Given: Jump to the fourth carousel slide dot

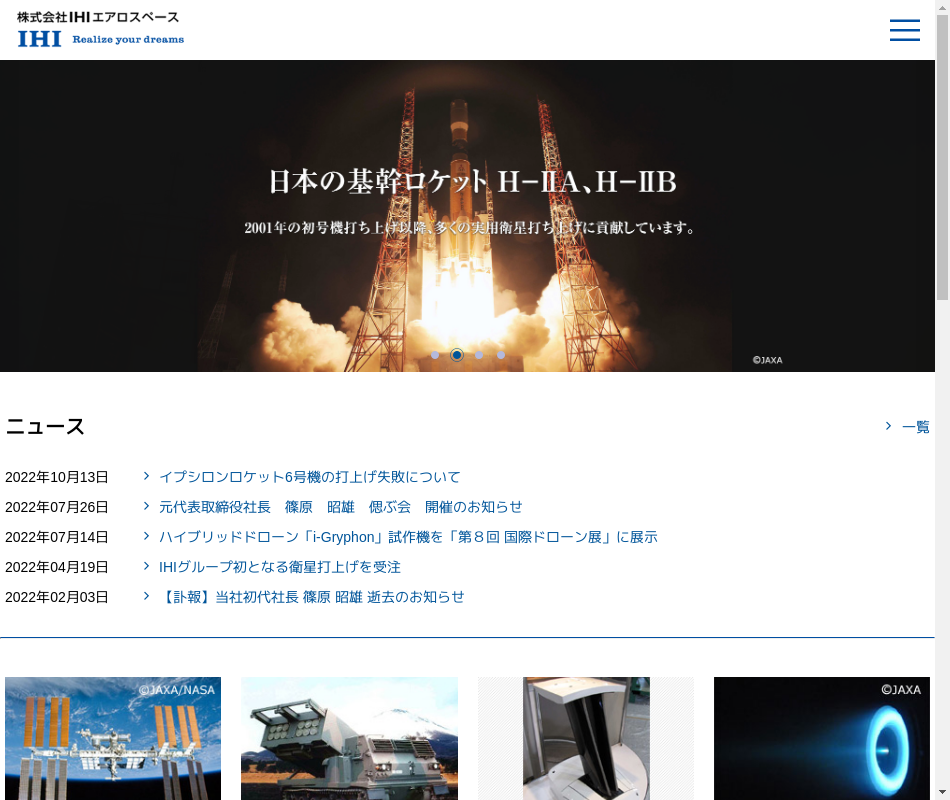Looking at the screenshot, I should coord(501,355).
